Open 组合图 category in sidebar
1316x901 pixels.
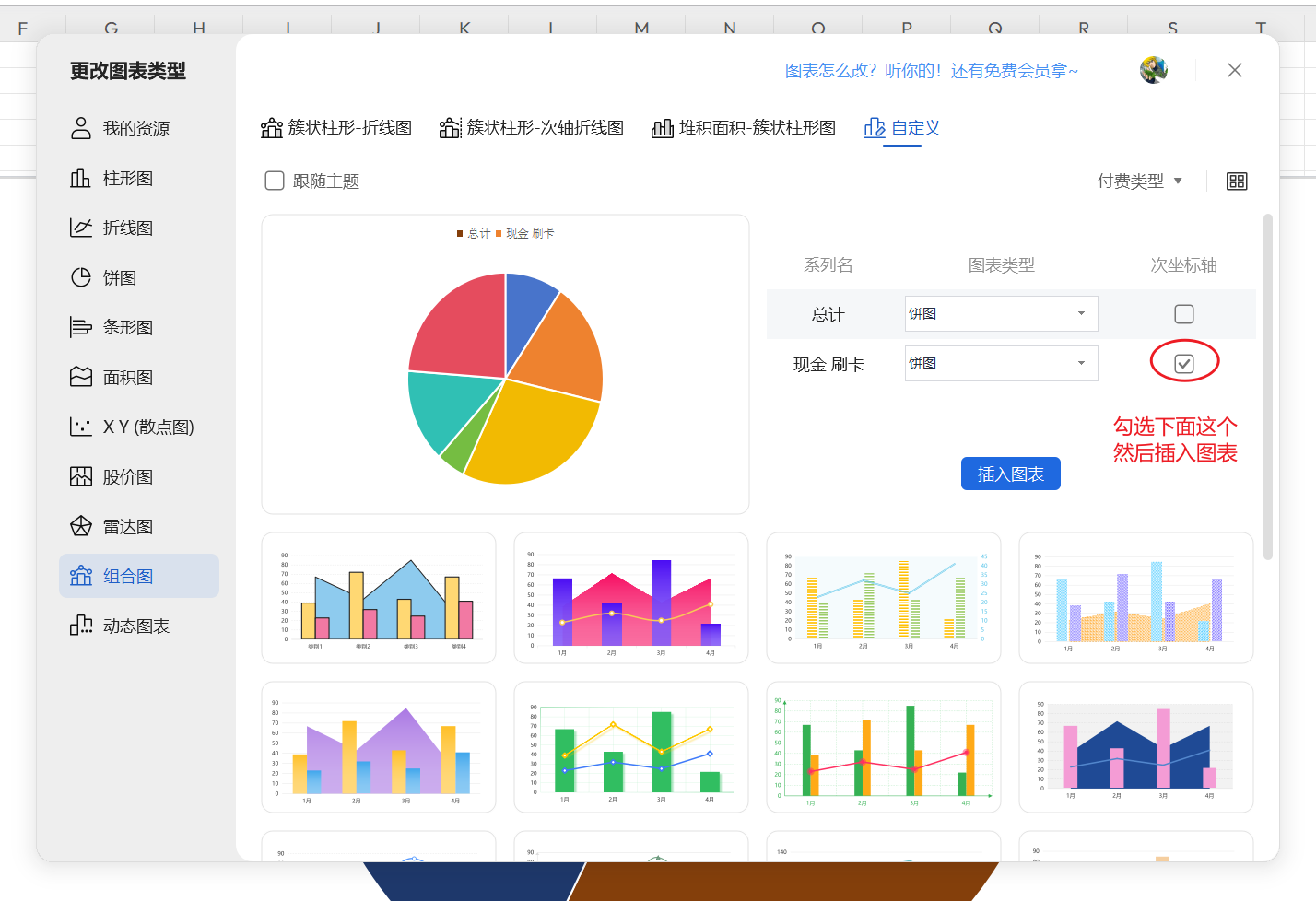[x=139, y=576]
